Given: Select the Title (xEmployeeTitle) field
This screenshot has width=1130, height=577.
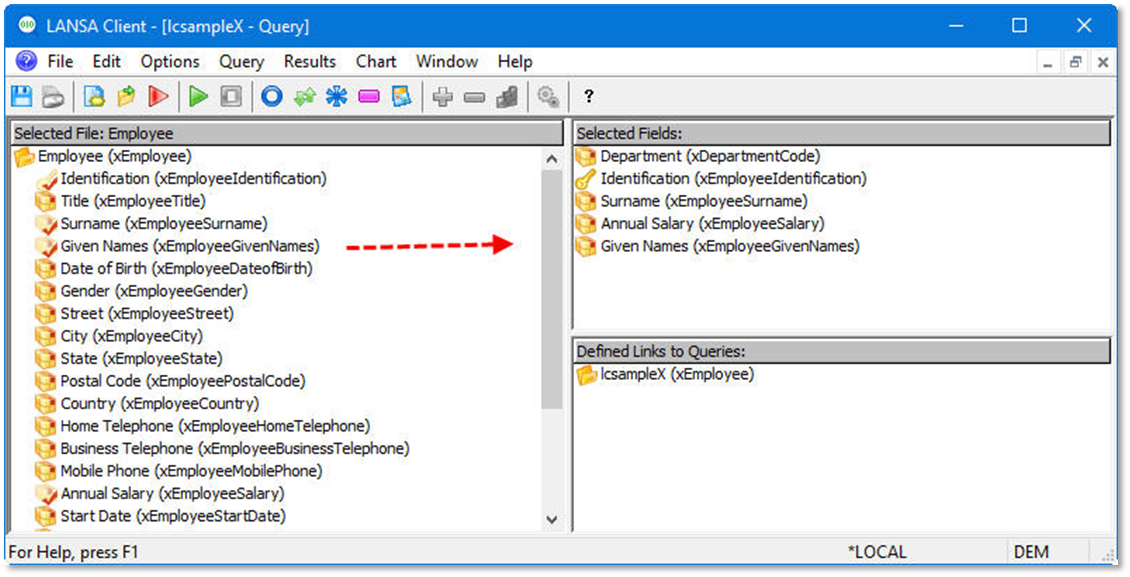Looking at the screenshot, I should 120,201.
